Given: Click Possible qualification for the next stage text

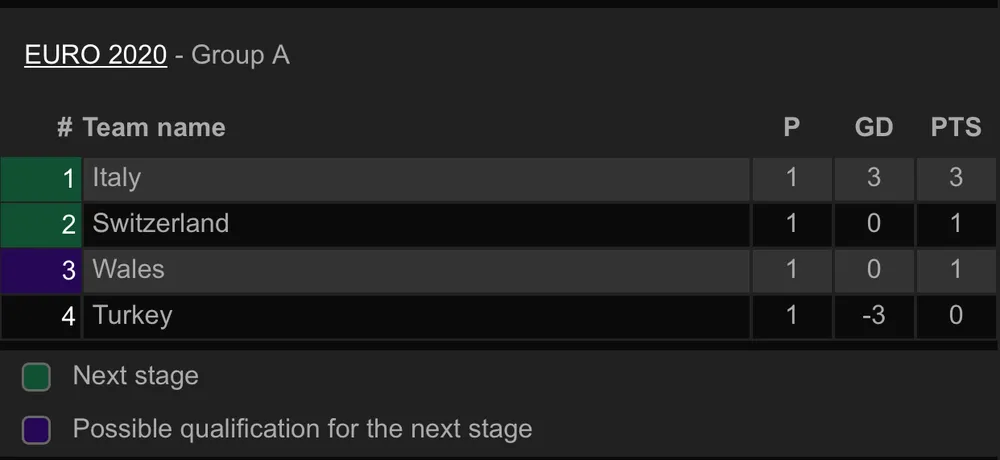Looking at the screenshot, I should [302, 430].
